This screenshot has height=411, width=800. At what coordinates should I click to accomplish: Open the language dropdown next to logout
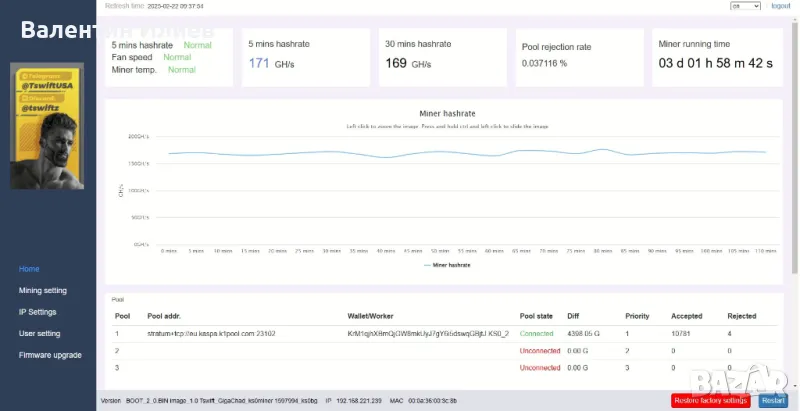click(745, 6)
